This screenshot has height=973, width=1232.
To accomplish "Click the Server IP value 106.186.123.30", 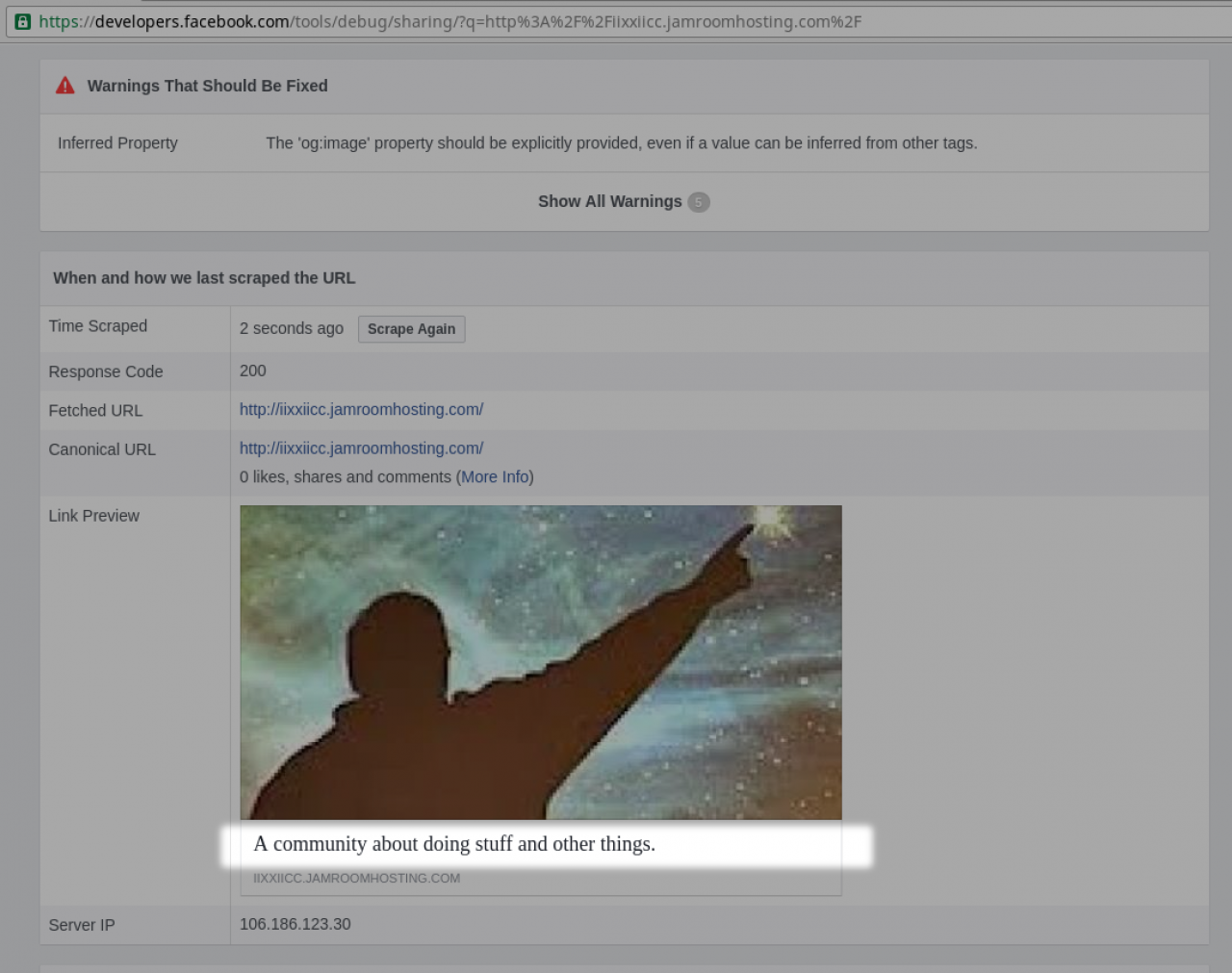I will pyautogui.click(x=295, y=924).
